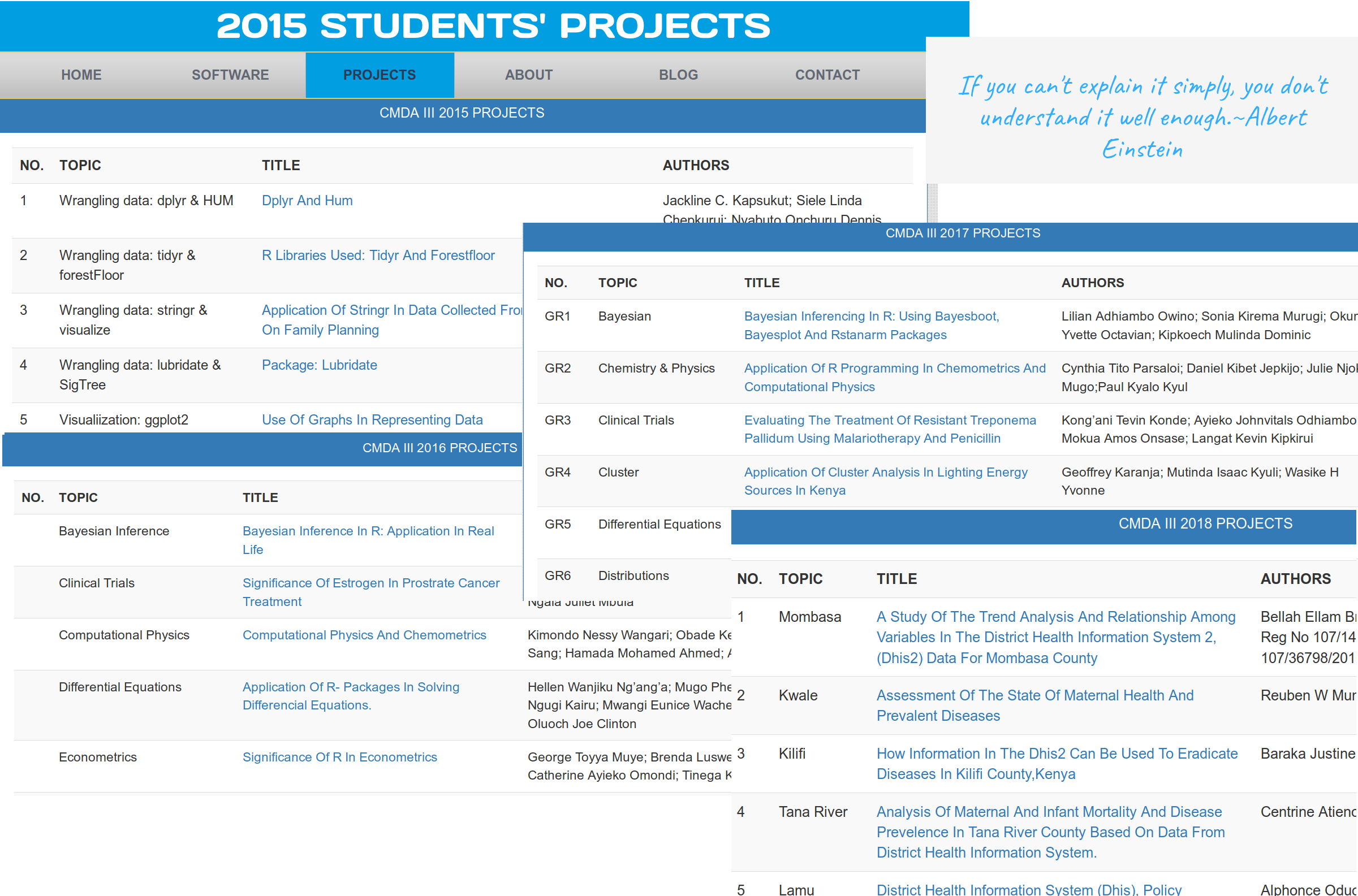Select the 'Bayesian Inference' topic in the 2016 table
This screenshot has height=896, width=1358.
coord(114,531)
